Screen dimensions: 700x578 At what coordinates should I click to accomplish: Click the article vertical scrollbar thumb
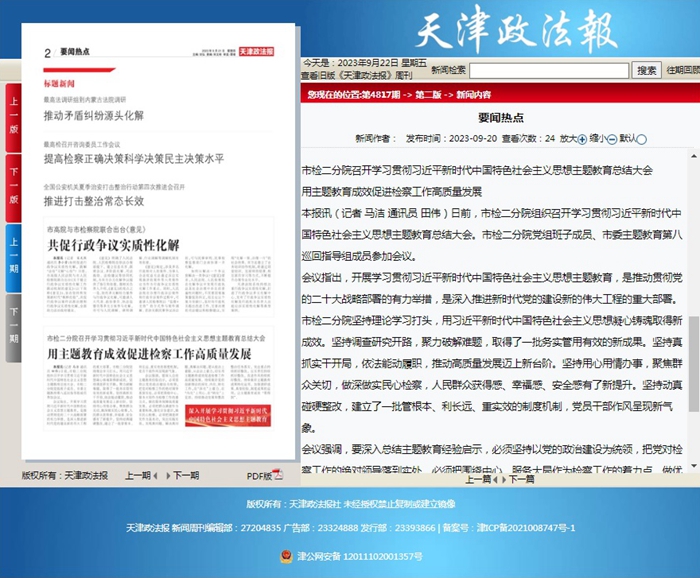click(694, 364)
